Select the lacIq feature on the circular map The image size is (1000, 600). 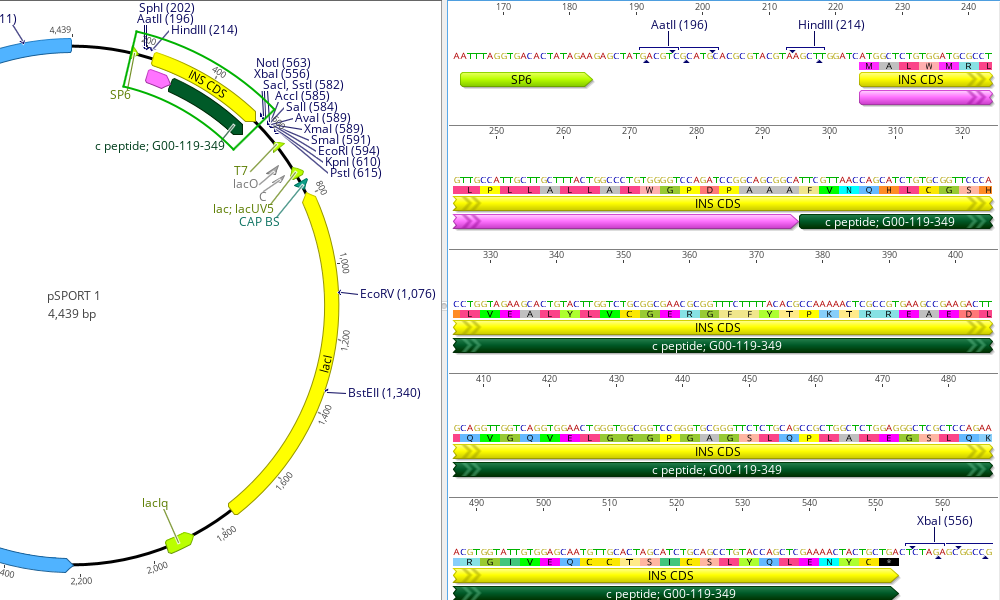pos(178,542)
